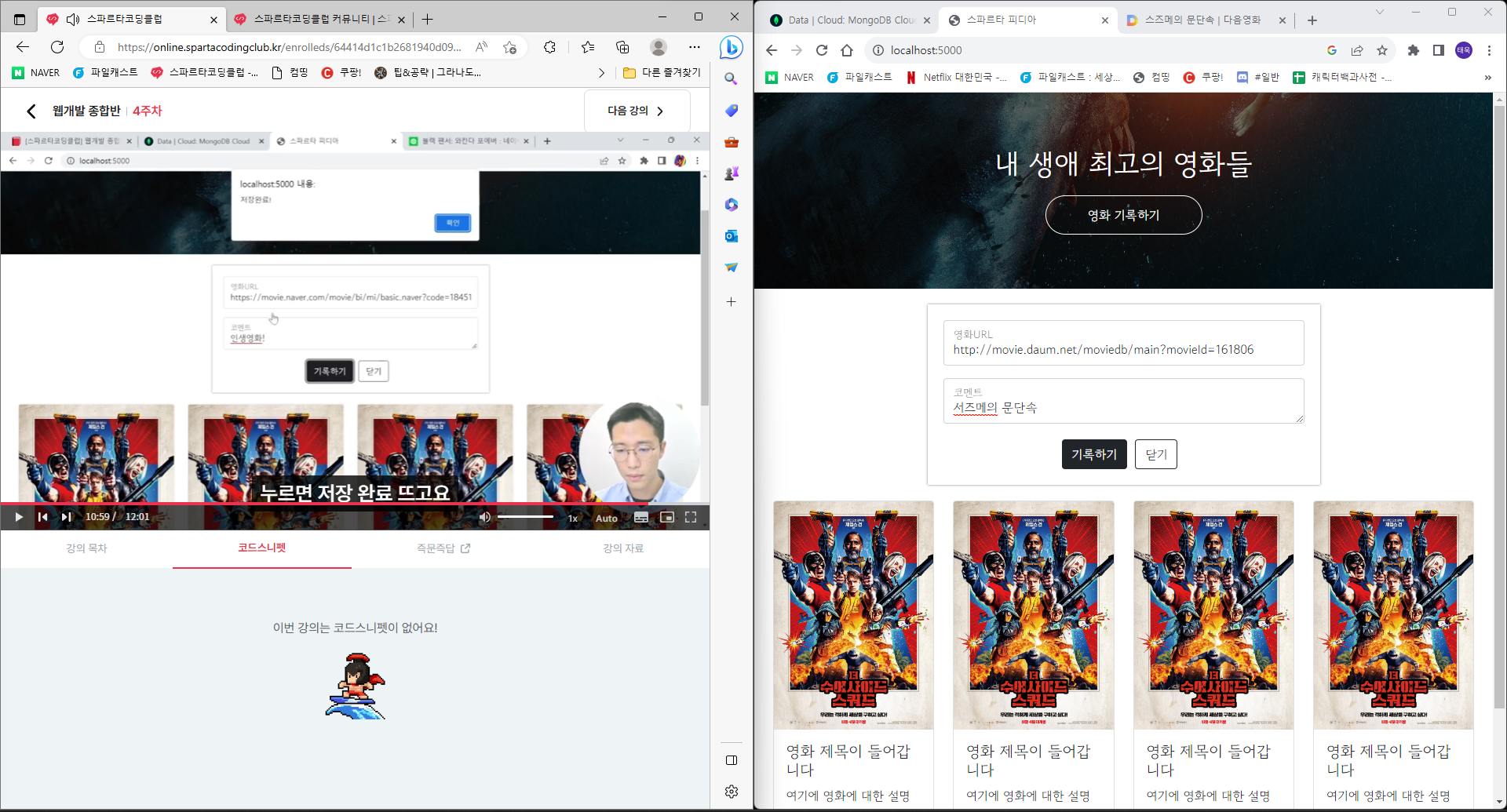Screen dimensions: 1507x812
Task: Click 기록하기 button in Chrome form
Action: pos(1094,454)
